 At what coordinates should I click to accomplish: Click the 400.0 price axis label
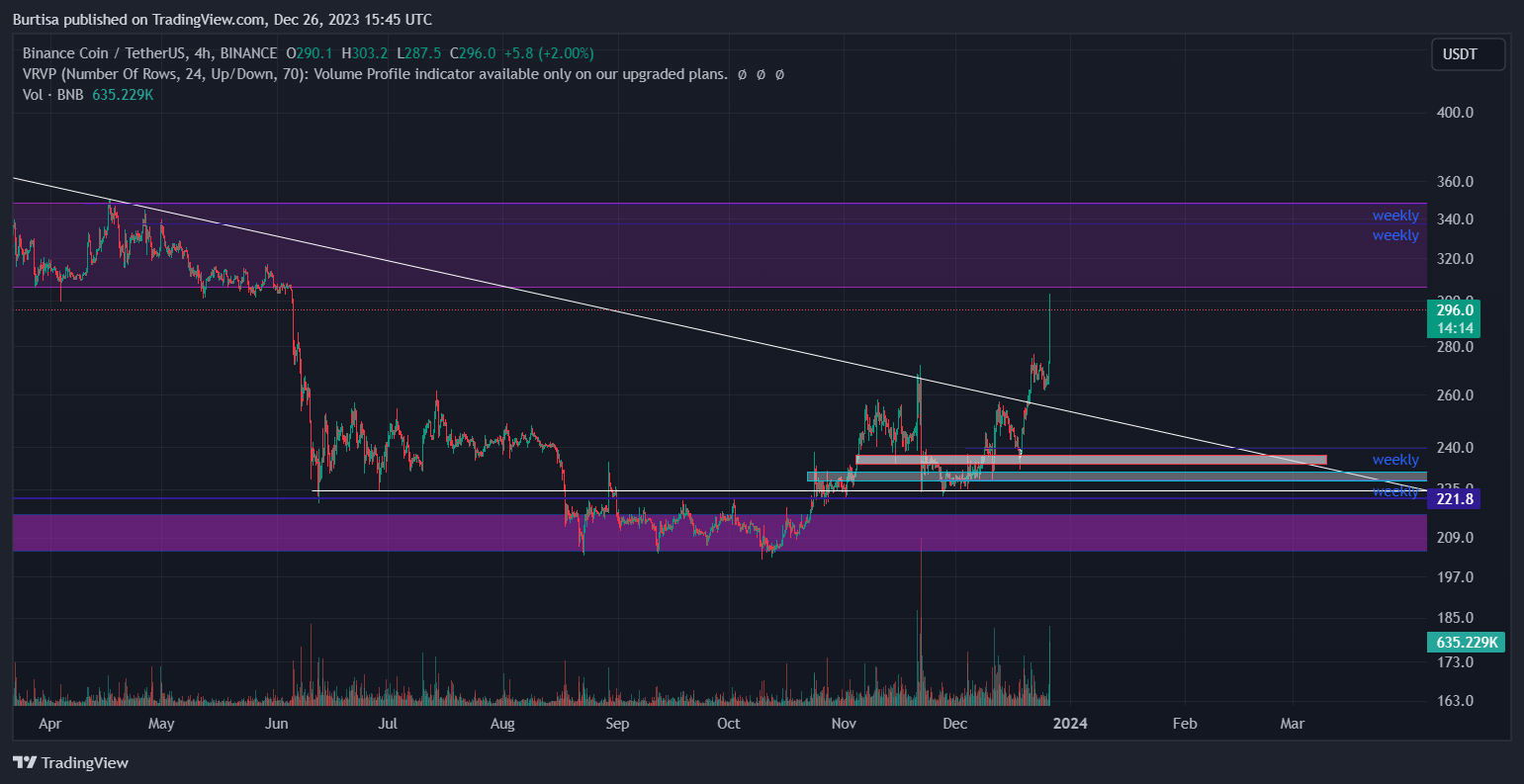1455,113
